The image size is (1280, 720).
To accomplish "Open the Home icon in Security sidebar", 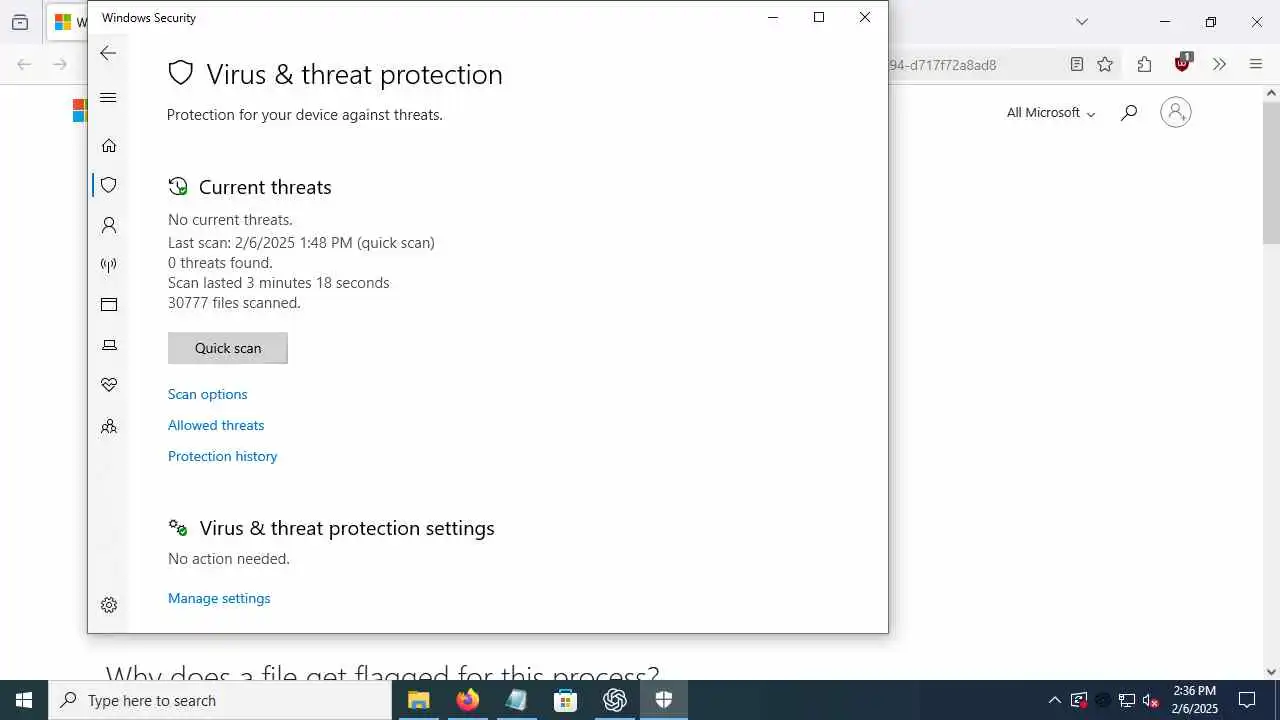I will (109, 146).
